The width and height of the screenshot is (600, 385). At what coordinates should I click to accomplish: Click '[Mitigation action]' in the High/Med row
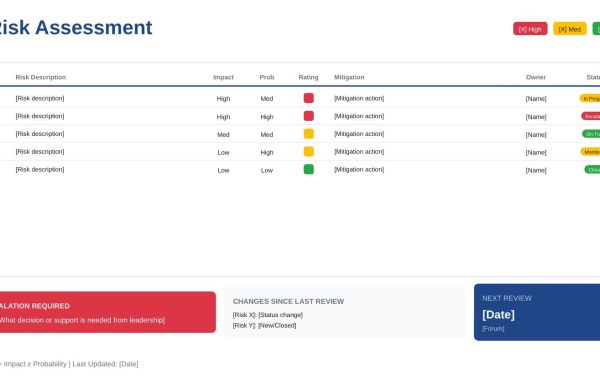point(359,98)
